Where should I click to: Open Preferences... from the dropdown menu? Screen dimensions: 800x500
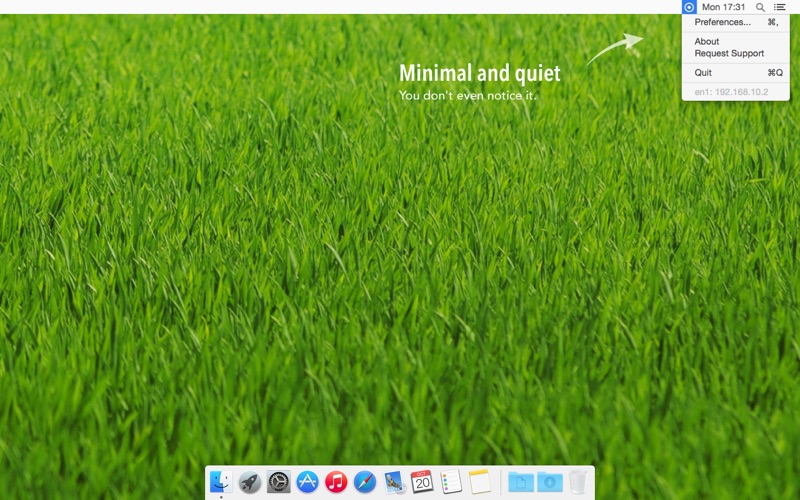point(736,22)
